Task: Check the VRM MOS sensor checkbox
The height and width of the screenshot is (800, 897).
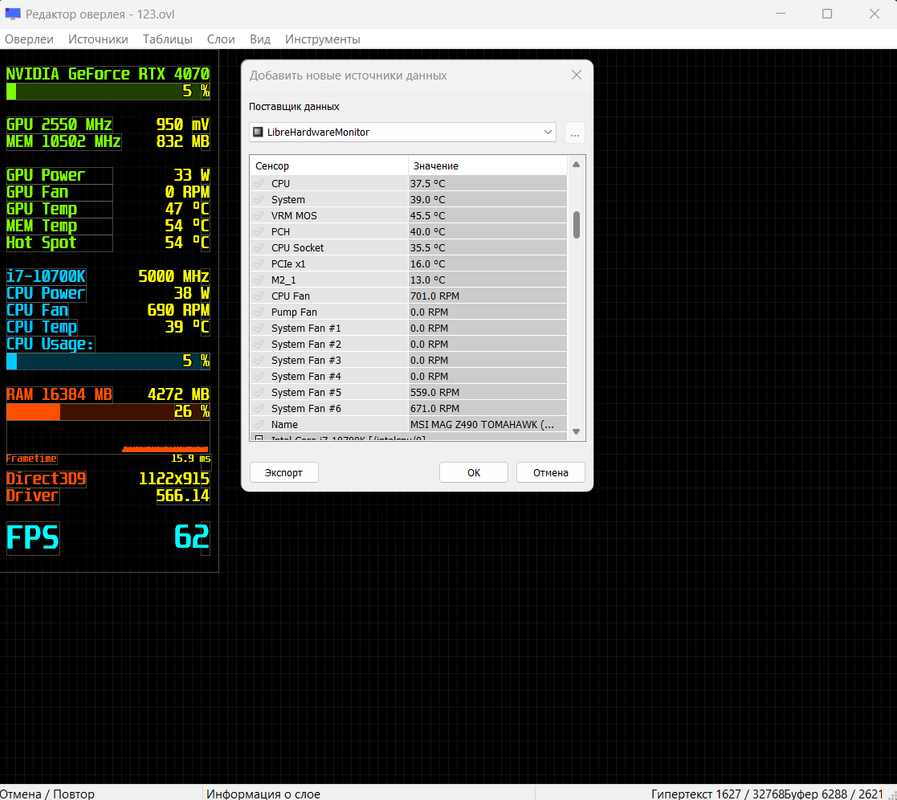Action: [259, 216]
